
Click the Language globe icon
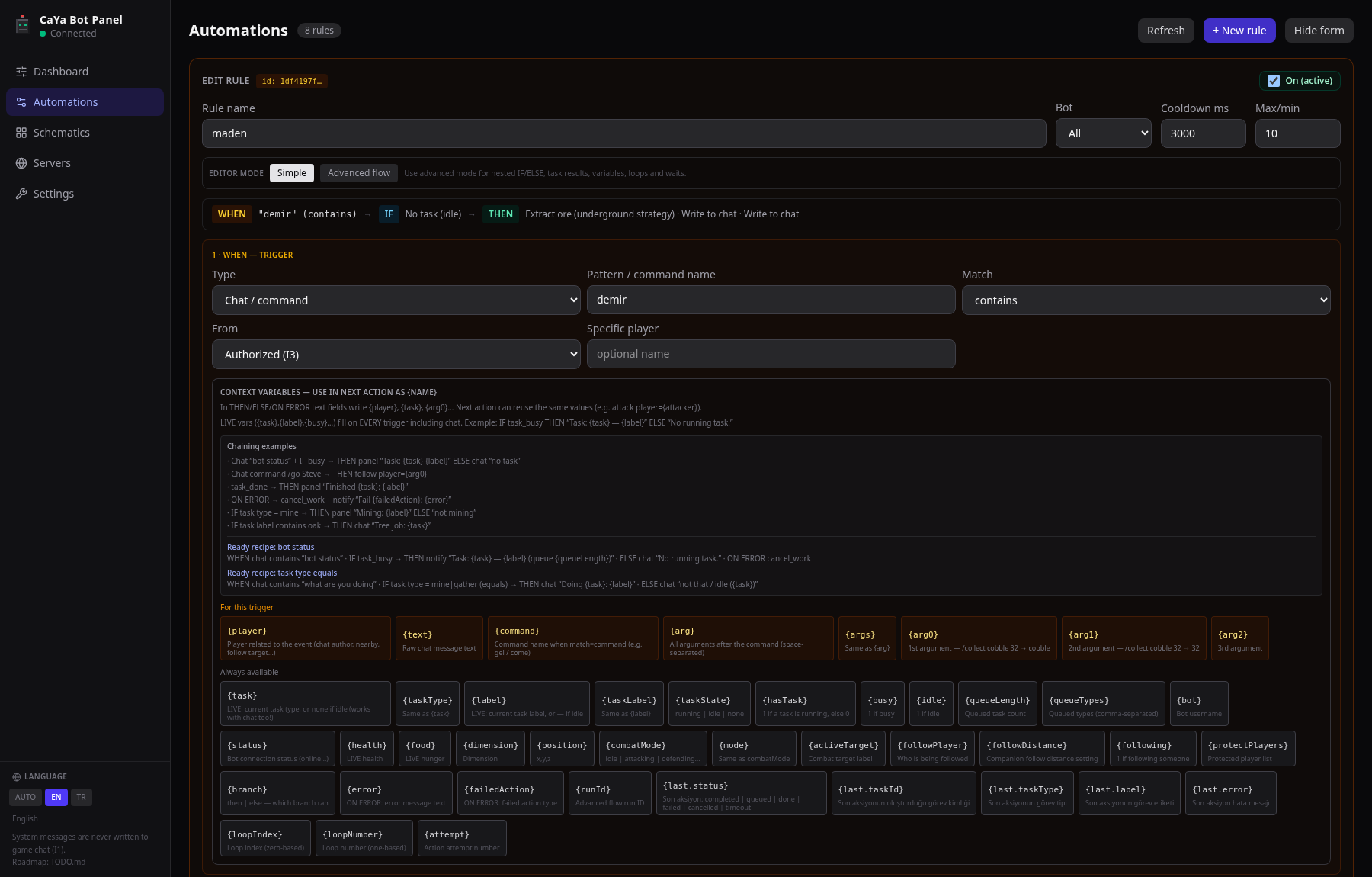click(x=17, y=777)
